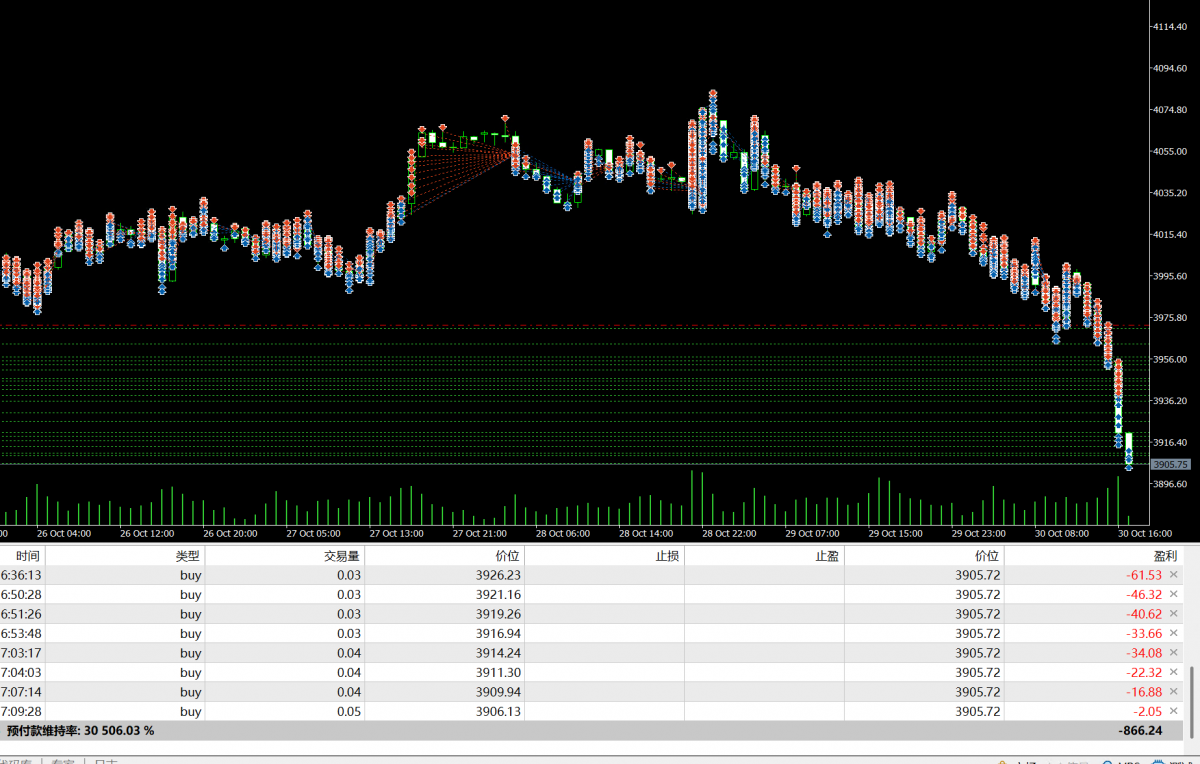Viewport: 1200px width, 764px height.
Task: Click the 26 Oct 04:00 time axis label
Action: (x=63, y=534)
